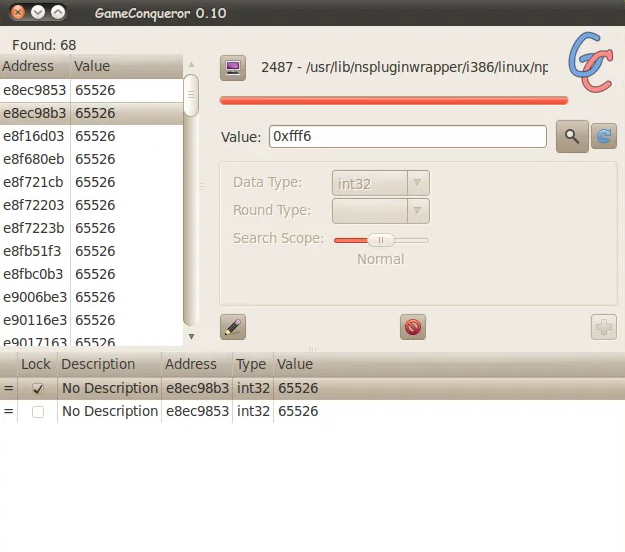Select result row e8ec98b3
Viewport: 625px width, 552px height.
(91, 113)
